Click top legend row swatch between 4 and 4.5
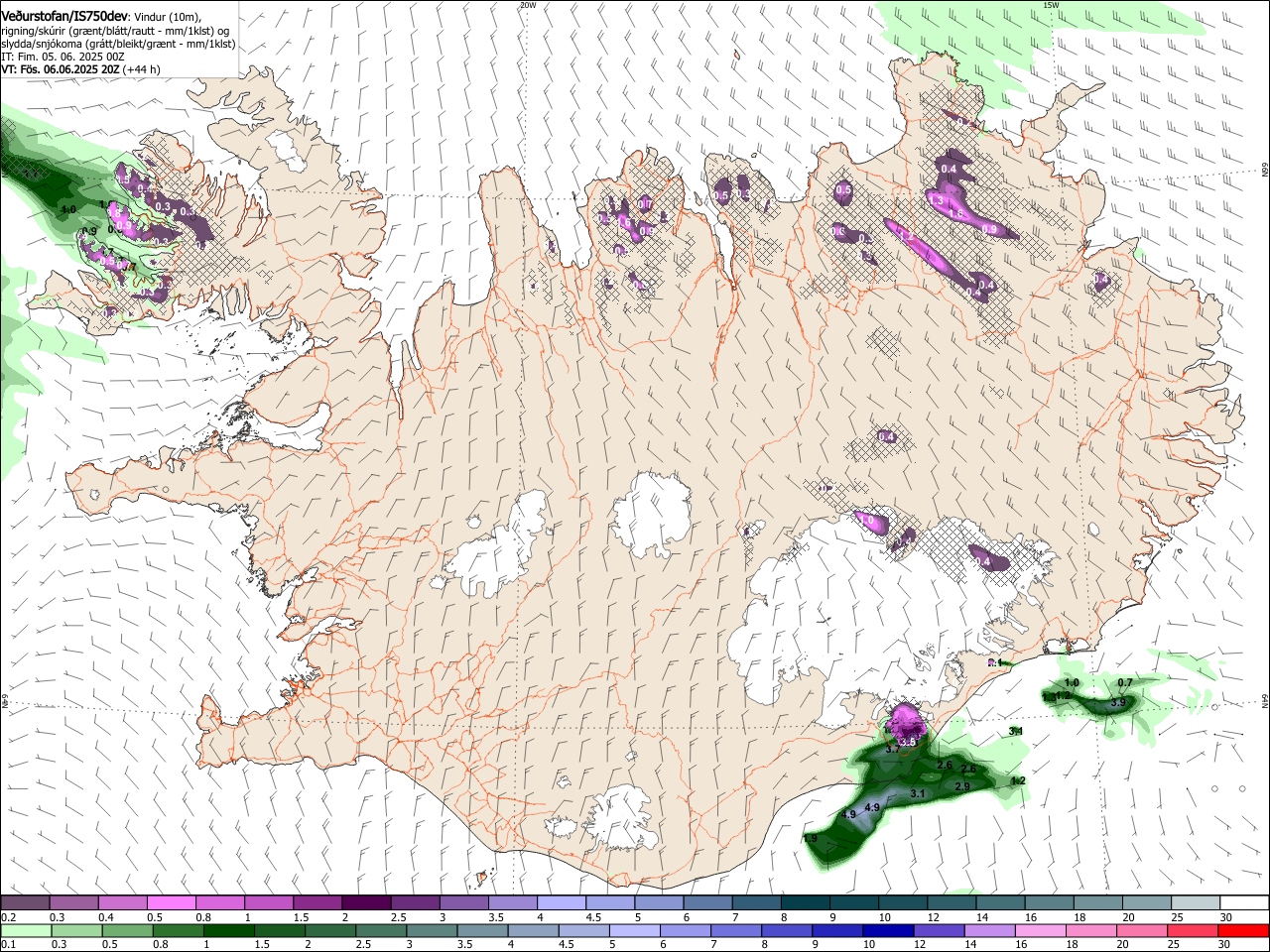This screenshot has height=952, width=1270. click(562, 902)
